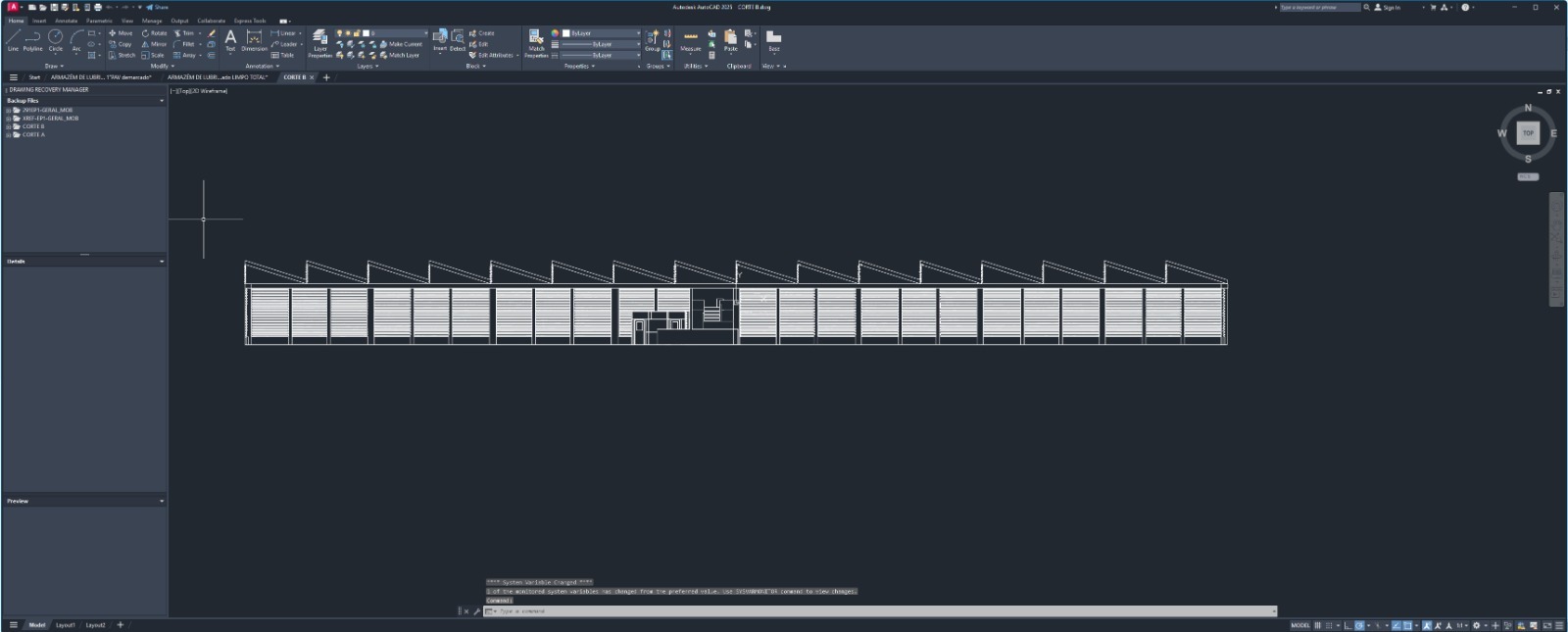Open the Backup Files panel dropdown

click(162, 101)
